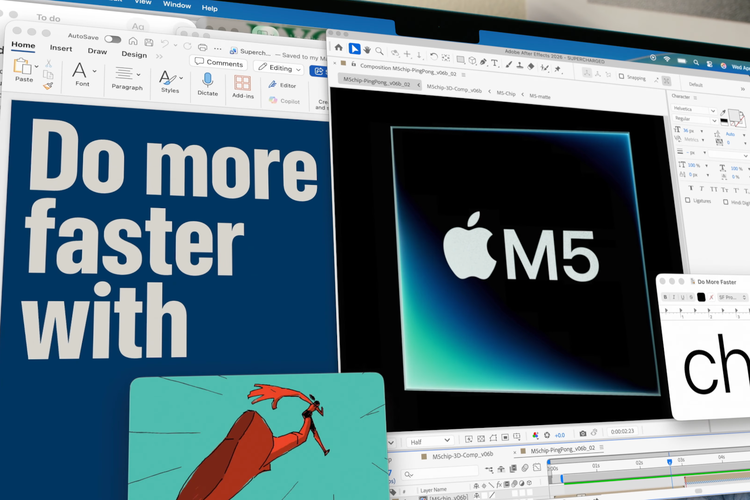
Task: Click the Paste button in Word
Action: pos(22,71)
